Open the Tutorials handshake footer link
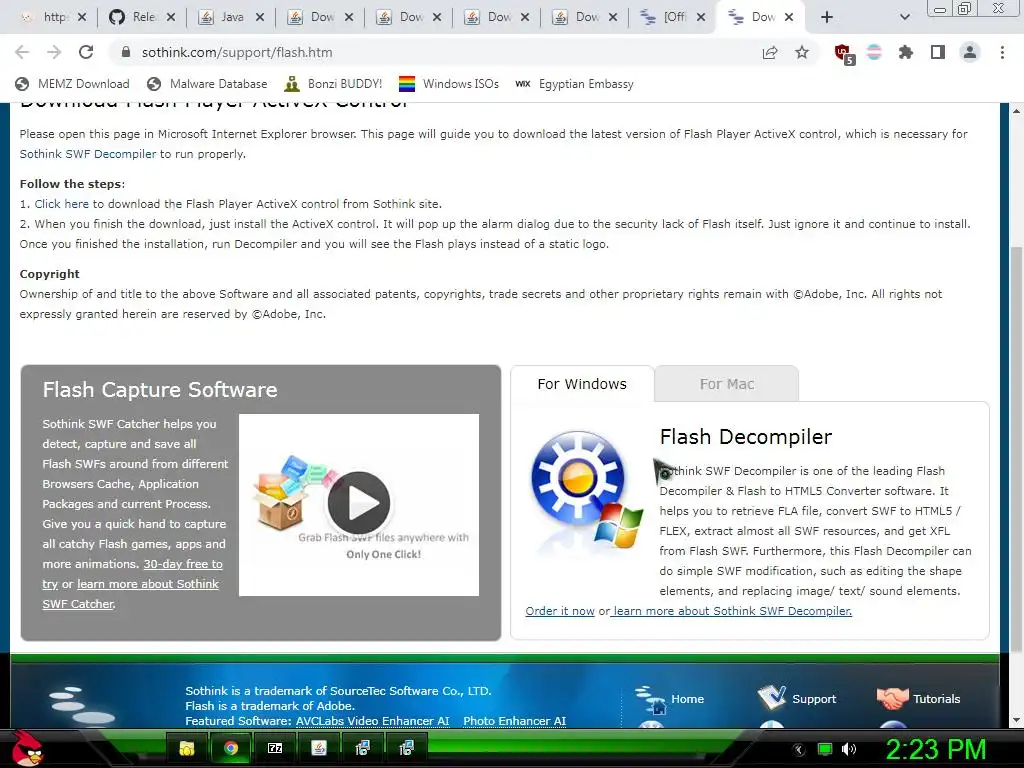The image size is (1024, 768). click(x=919, y=699)
